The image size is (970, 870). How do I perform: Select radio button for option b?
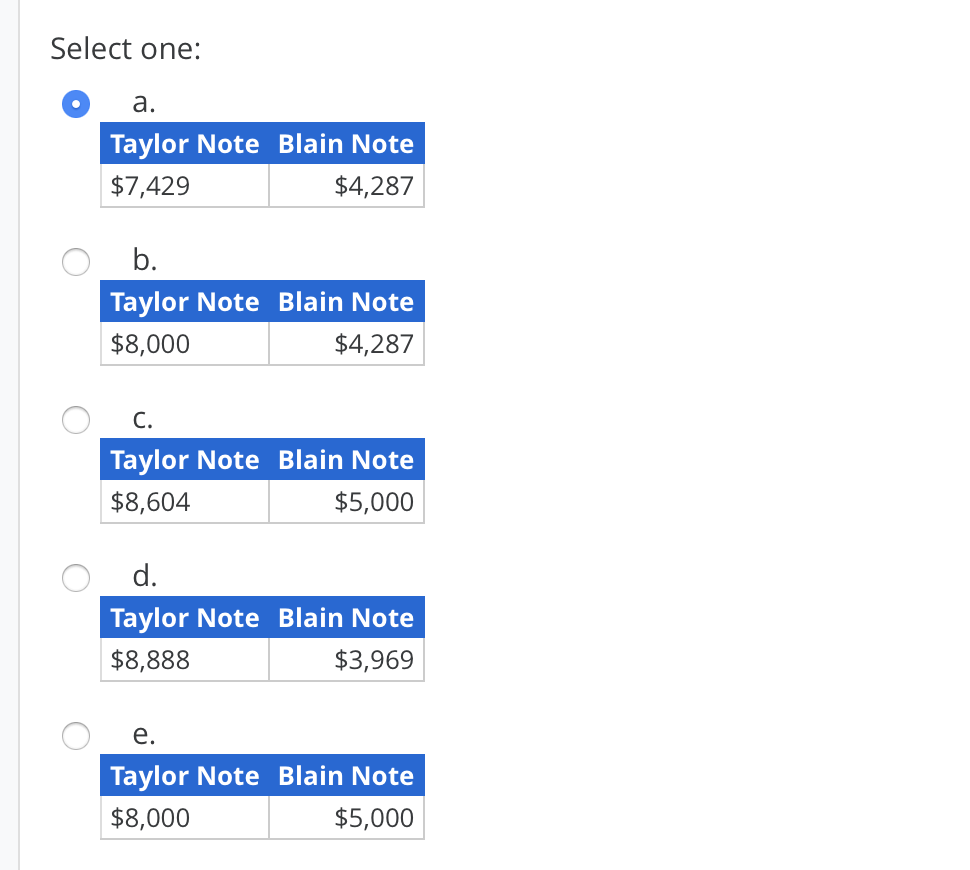pos(77,262)
